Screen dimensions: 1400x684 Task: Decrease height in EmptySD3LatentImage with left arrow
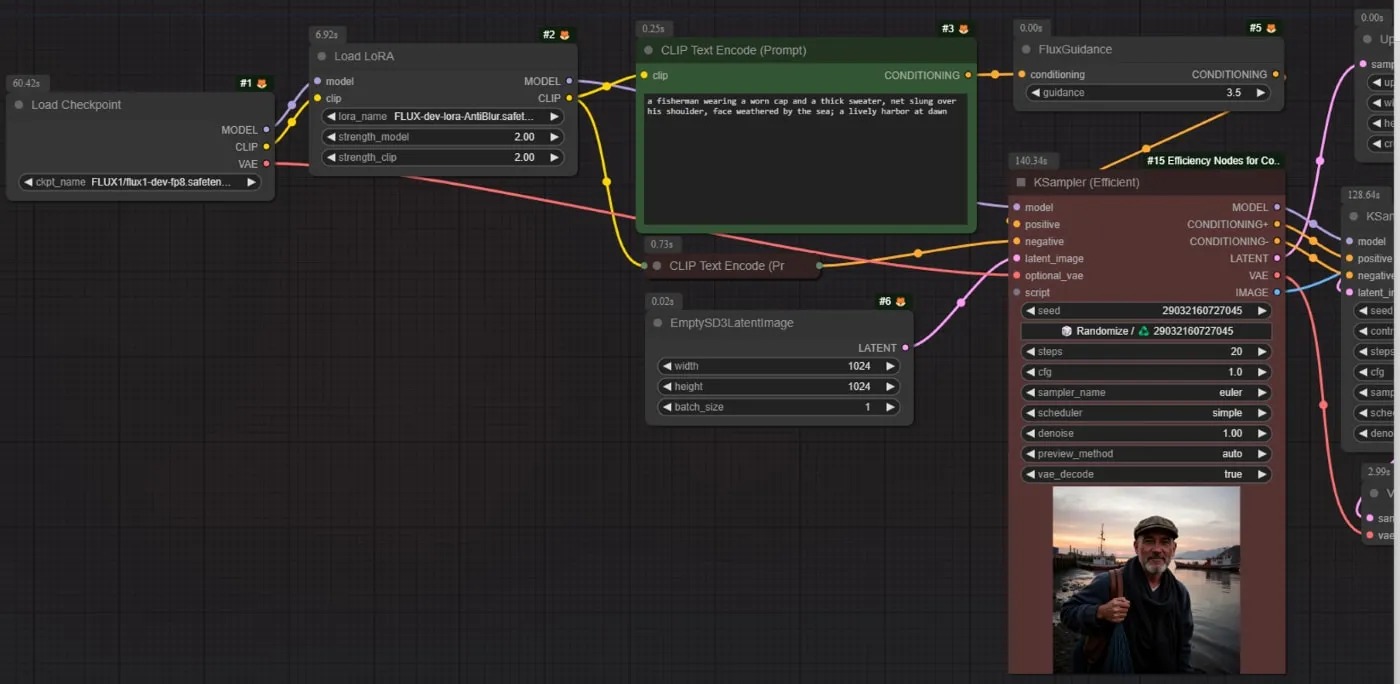[x=666, y=386]
